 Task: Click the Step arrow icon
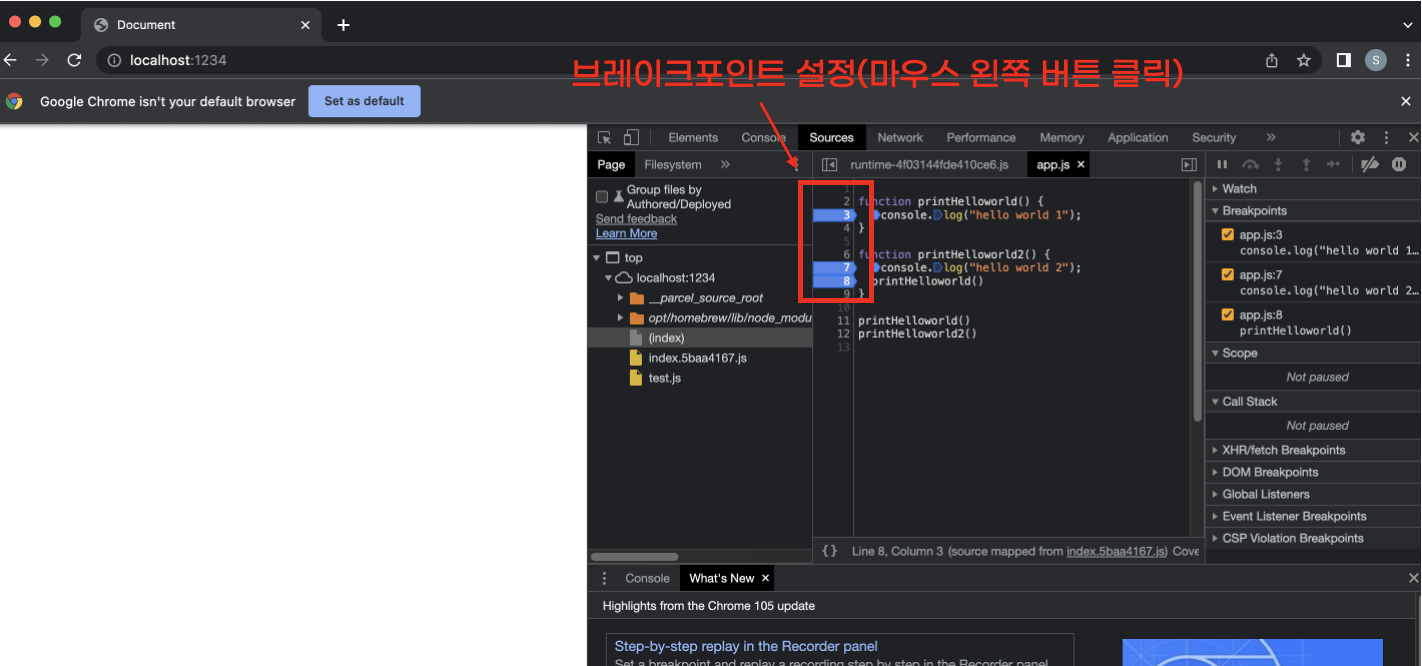point(1333,164)
